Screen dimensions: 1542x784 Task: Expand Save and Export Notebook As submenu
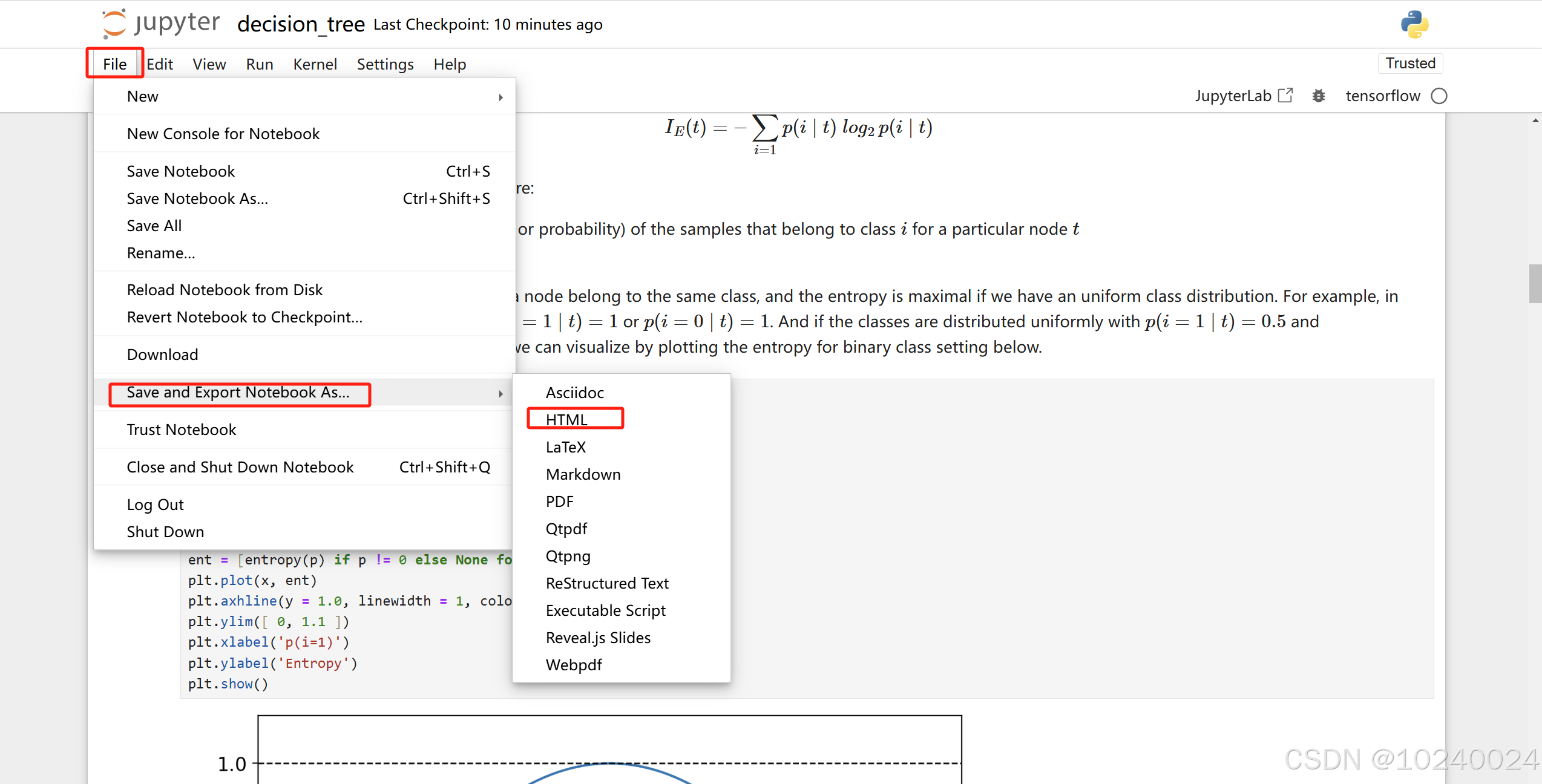coord(238,393)
